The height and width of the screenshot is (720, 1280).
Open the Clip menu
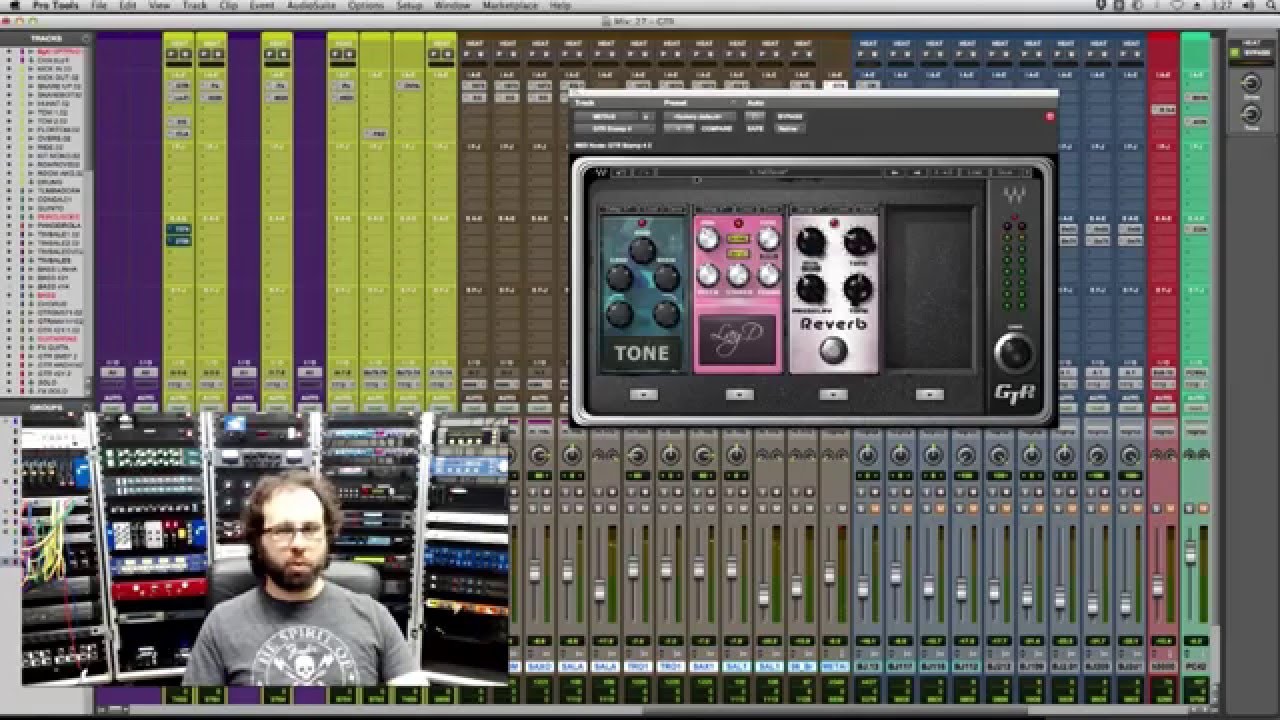[228, 6]
